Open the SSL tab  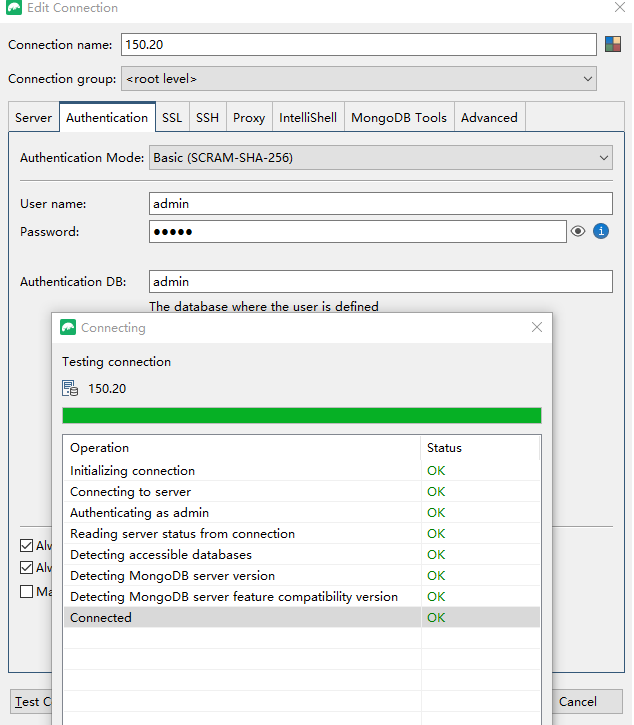[x=172, y=117]
